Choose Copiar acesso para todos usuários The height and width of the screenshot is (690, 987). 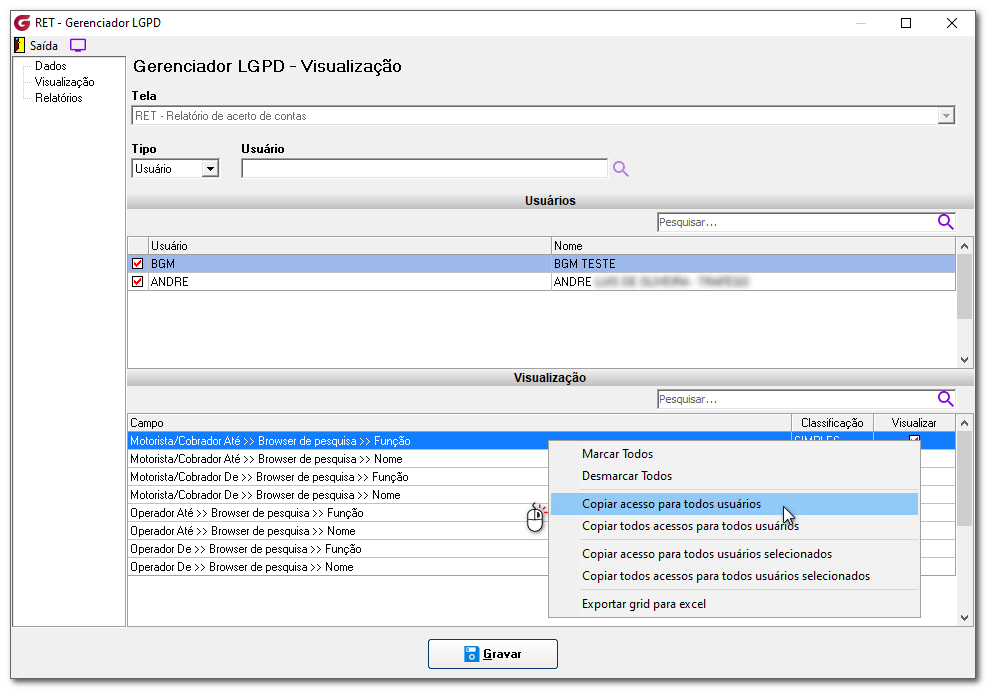(x=734, y=504)
